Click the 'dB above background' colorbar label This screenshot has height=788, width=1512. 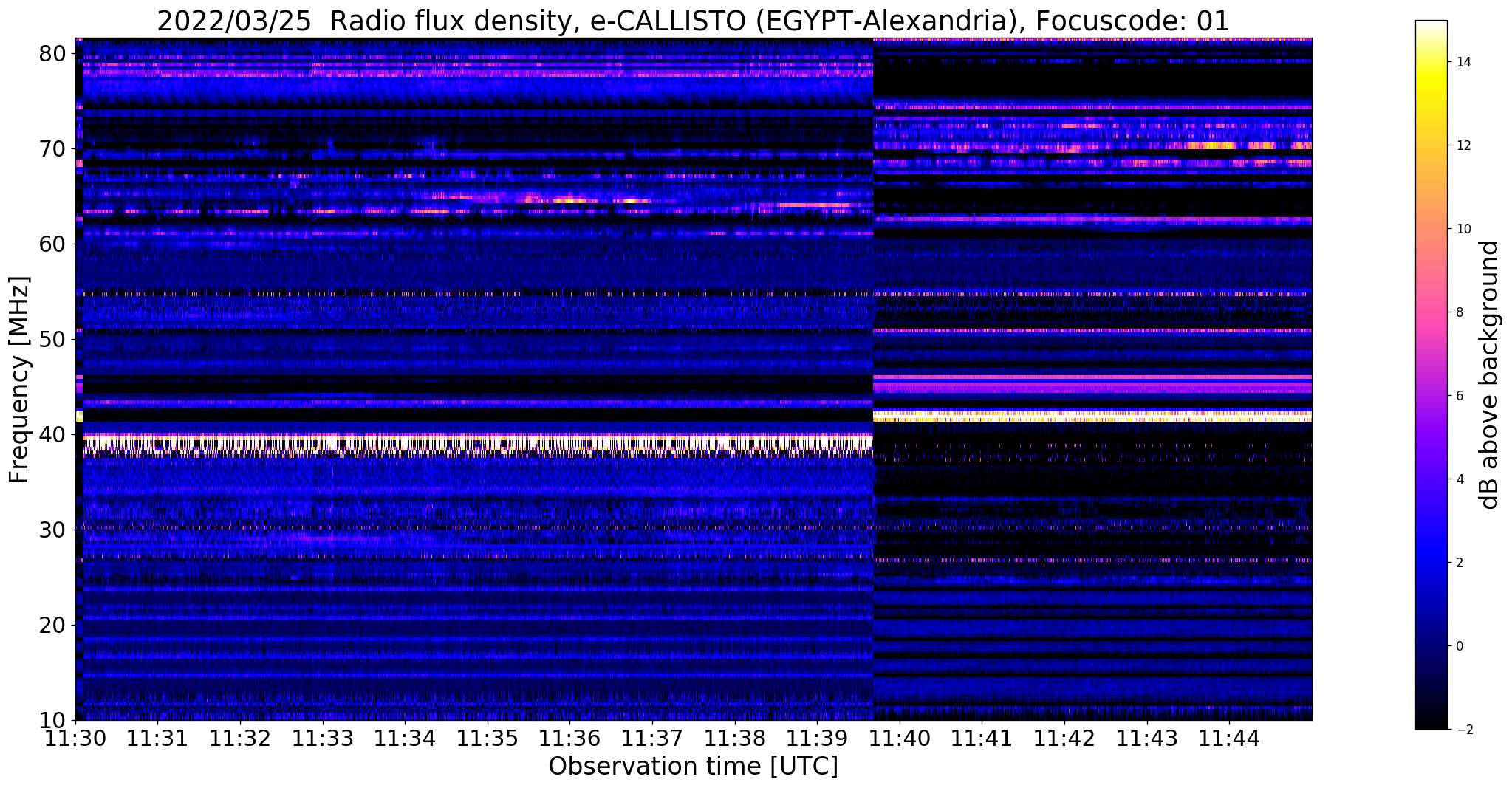click(1488, 374)
